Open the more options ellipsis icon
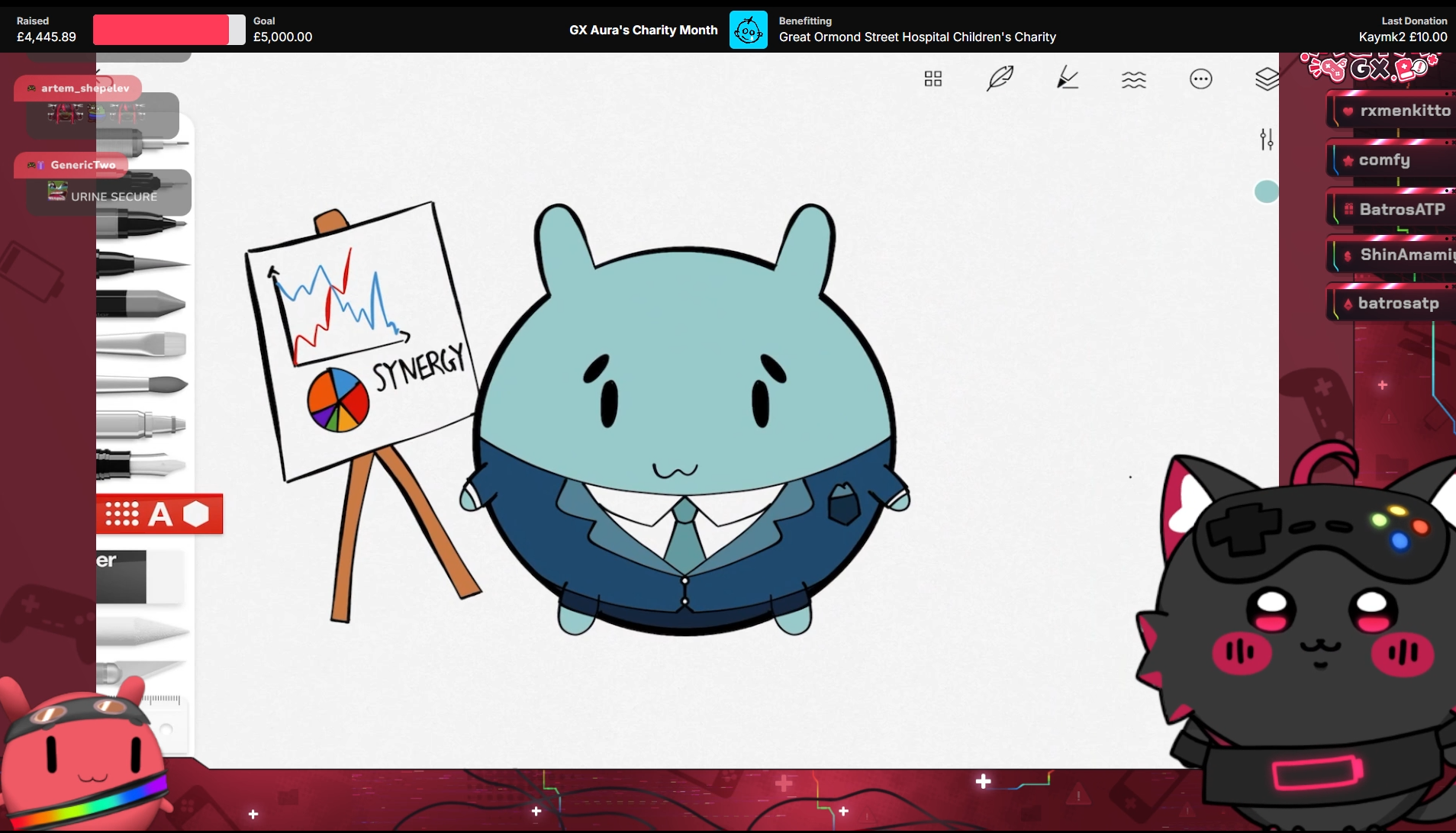 (x=1201, y=79)
